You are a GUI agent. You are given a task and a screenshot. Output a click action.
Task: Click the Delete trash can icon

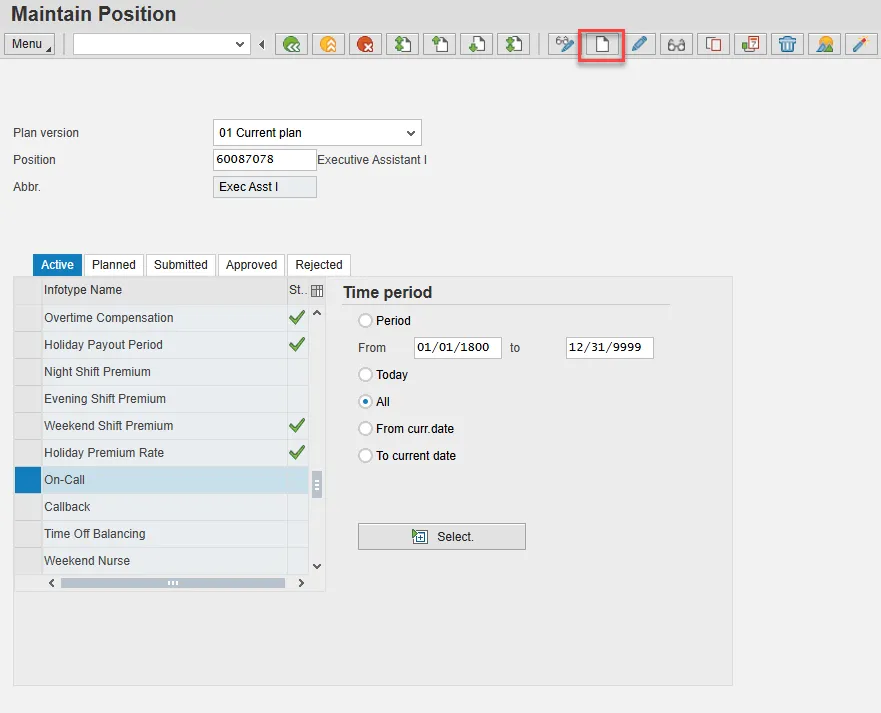(x=787, y=44)
